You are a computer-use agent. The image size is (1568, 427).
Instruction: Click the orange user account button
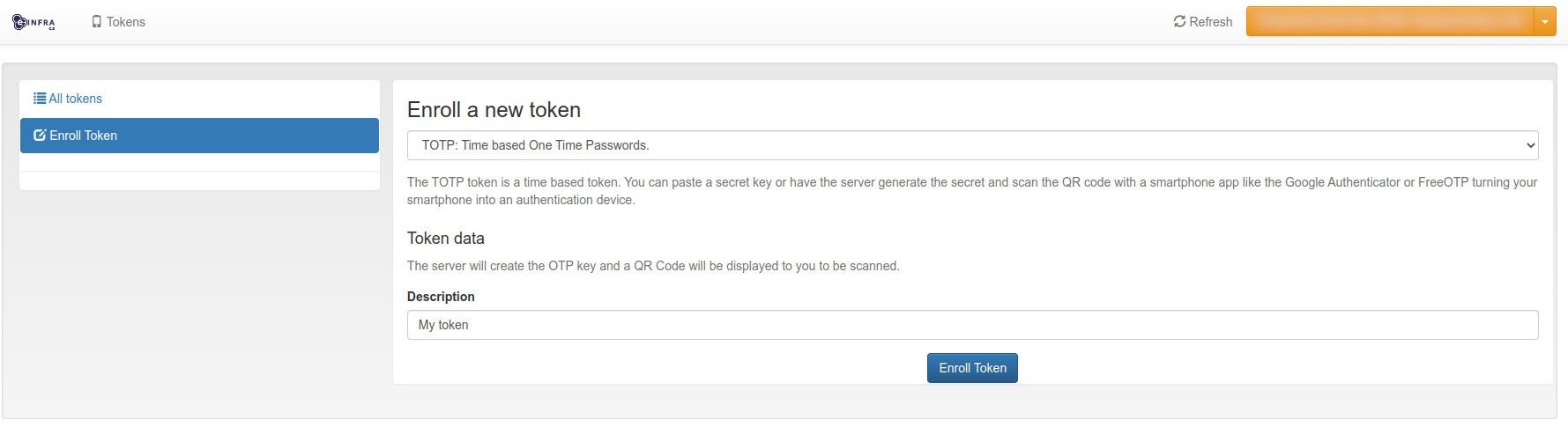point(1389,21)
